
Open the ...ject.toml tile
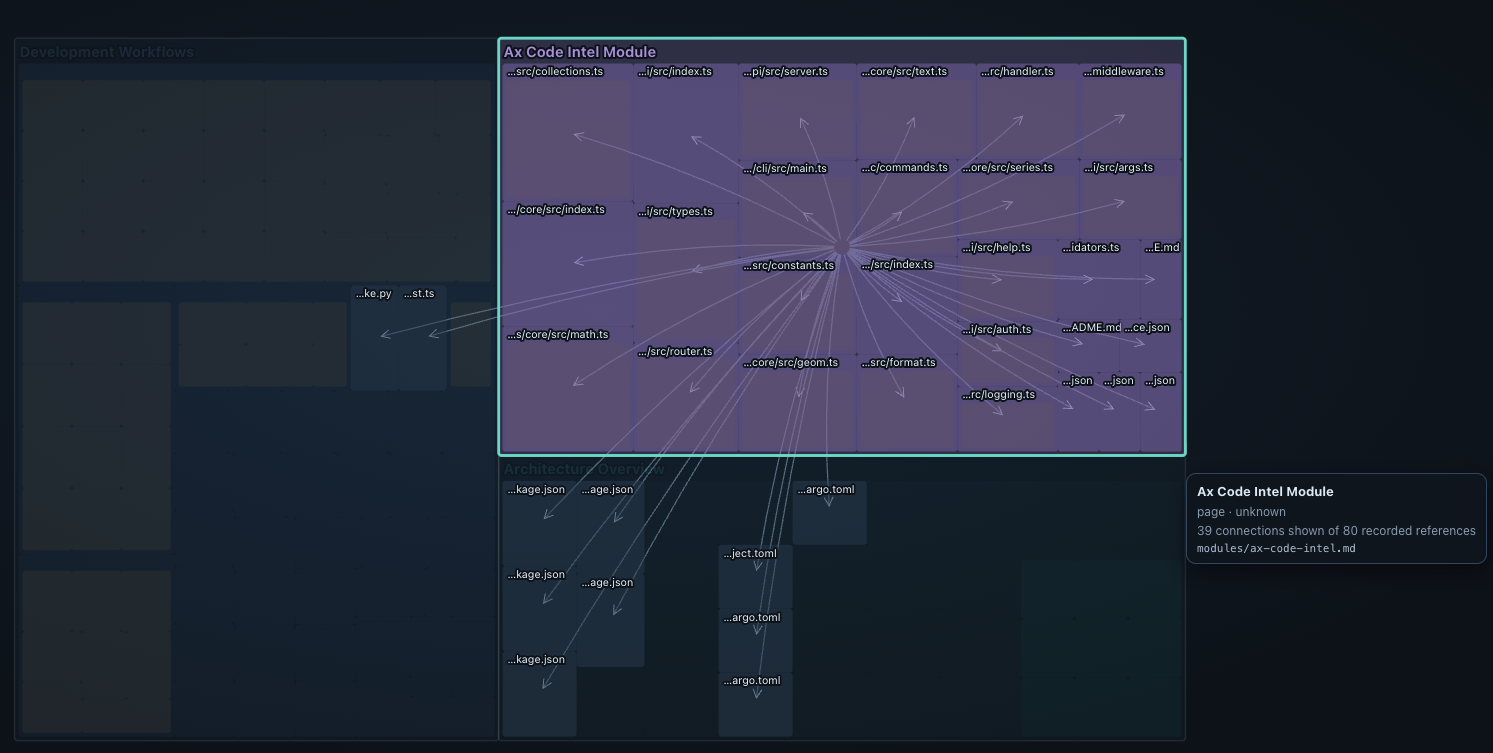[x=755, y=577]
